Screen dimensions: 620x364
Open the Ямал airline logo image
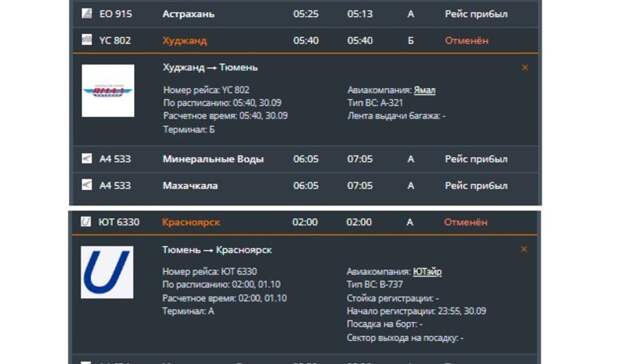tap(108, 91)
